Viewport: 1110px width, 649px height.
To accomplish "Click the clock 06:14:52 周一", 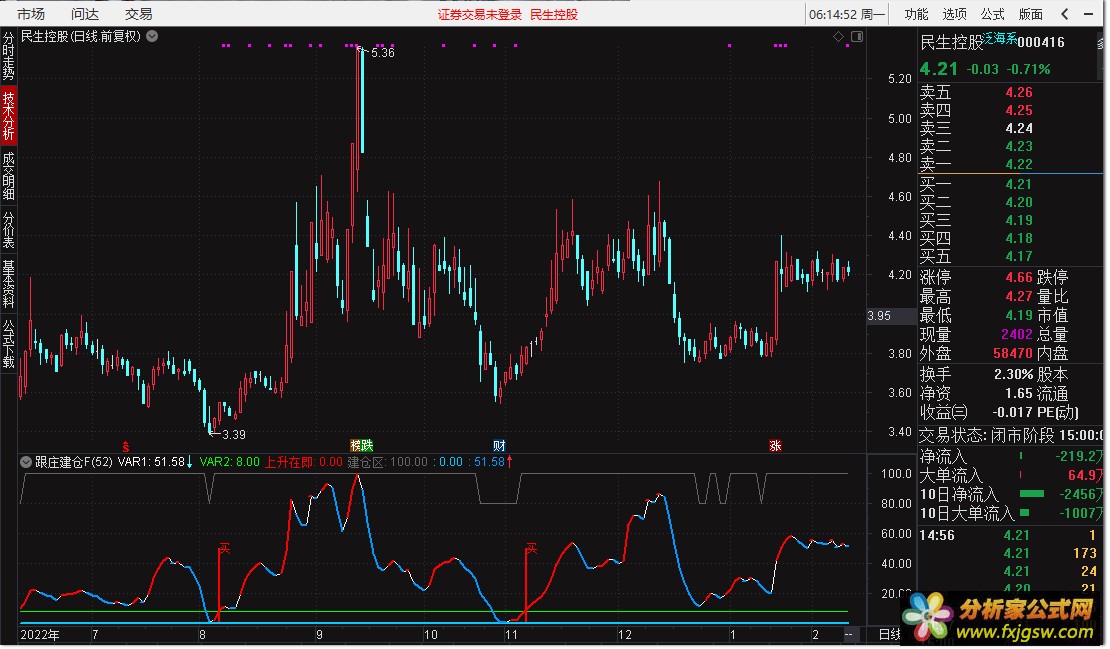I will [x=847, y=14].
